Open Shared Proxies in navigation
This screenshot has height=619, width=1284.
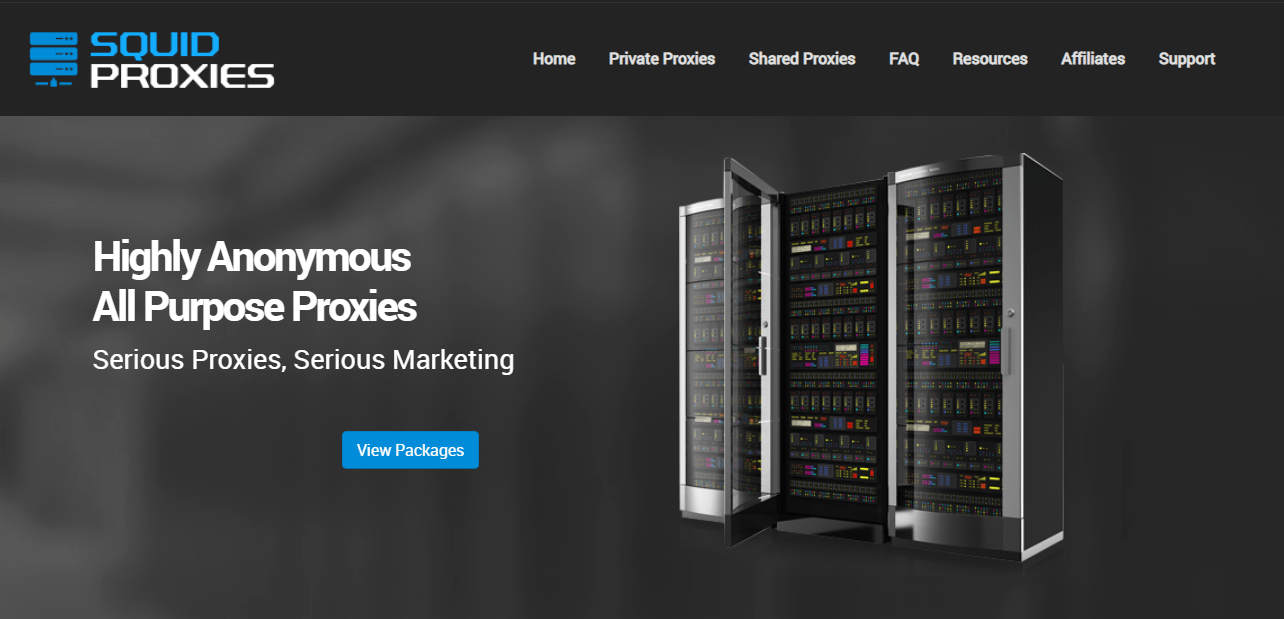[802, 59]
